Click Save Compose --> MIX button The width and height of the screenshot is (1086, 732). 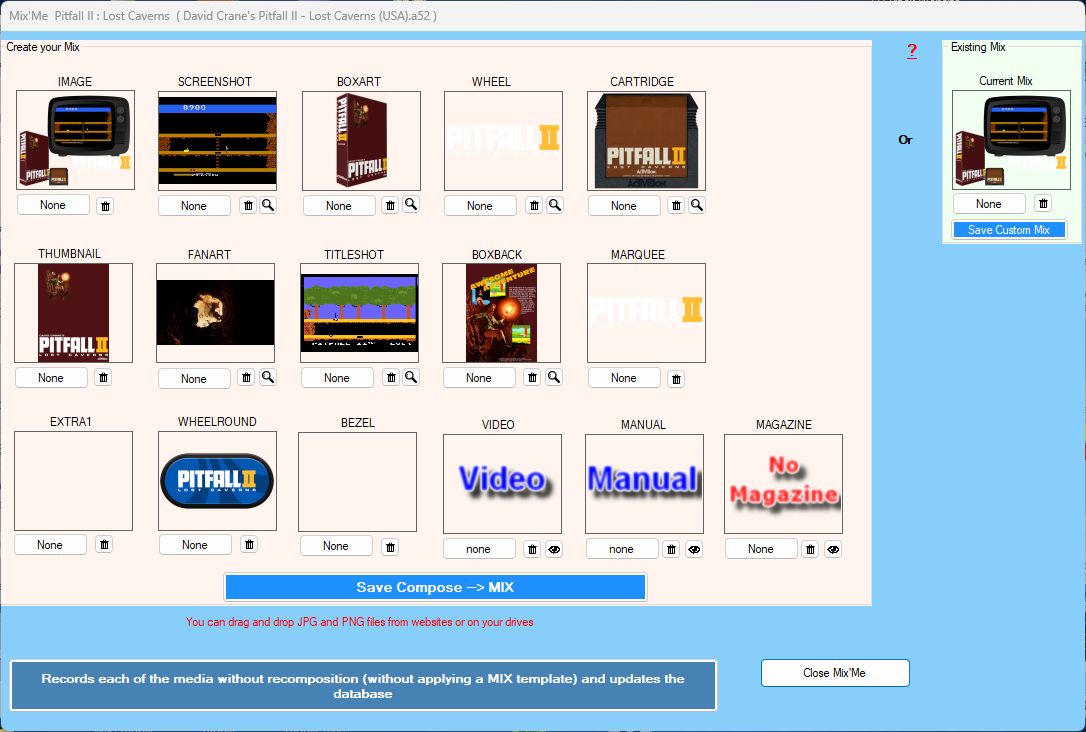pos(436,587)
